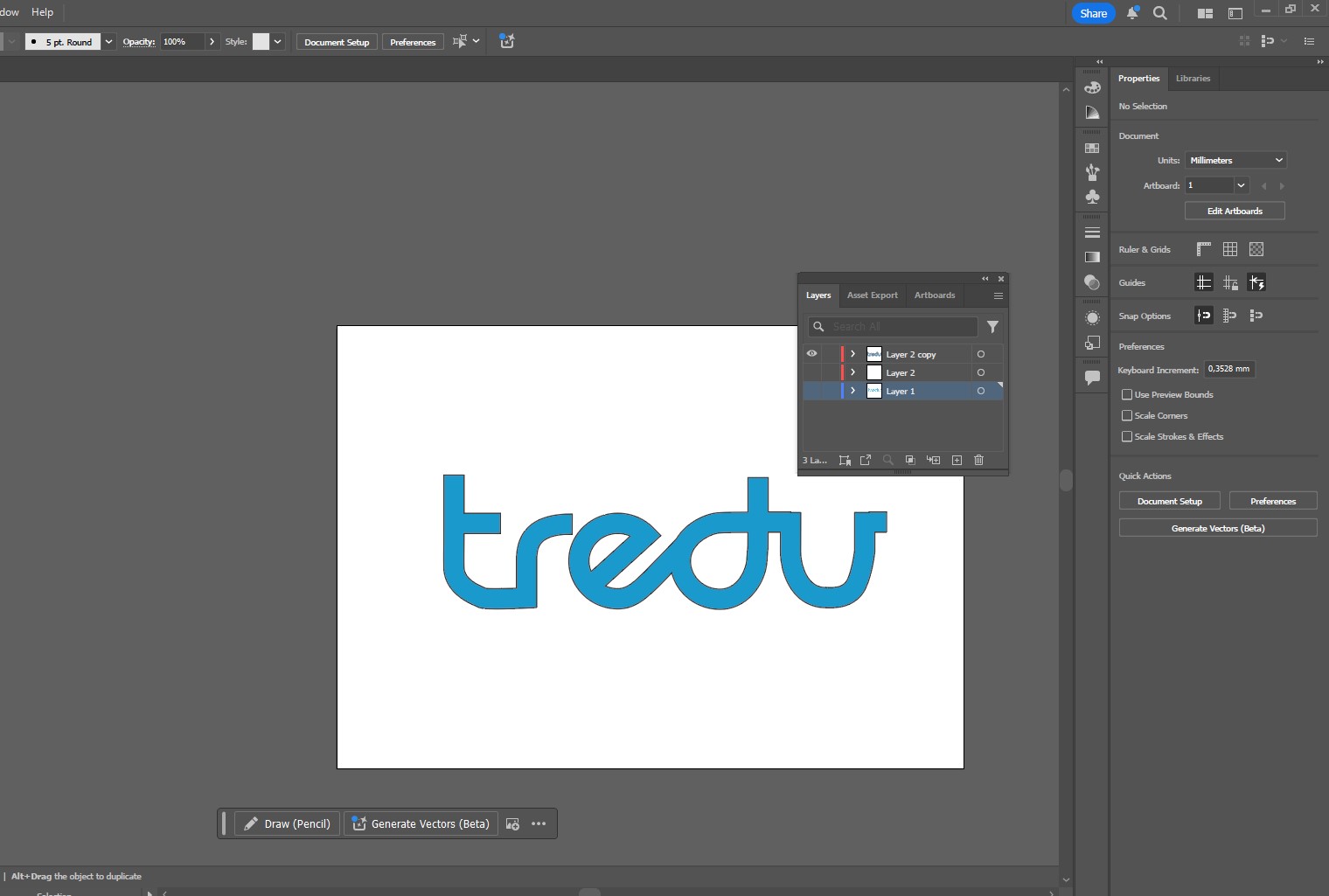Click Draw (Pencil) on task bar
1329x896 pixels.
pos(287,823)
